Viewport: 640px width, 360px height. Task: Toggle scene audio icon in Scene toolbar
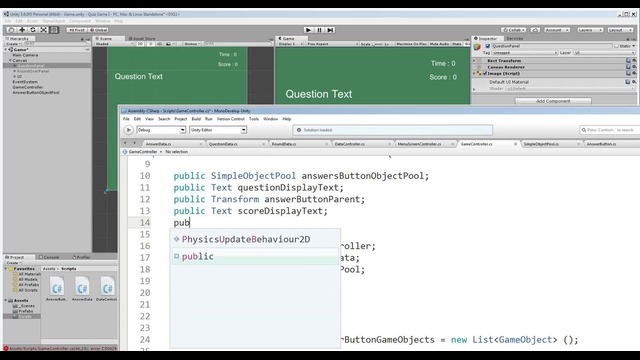160,44
